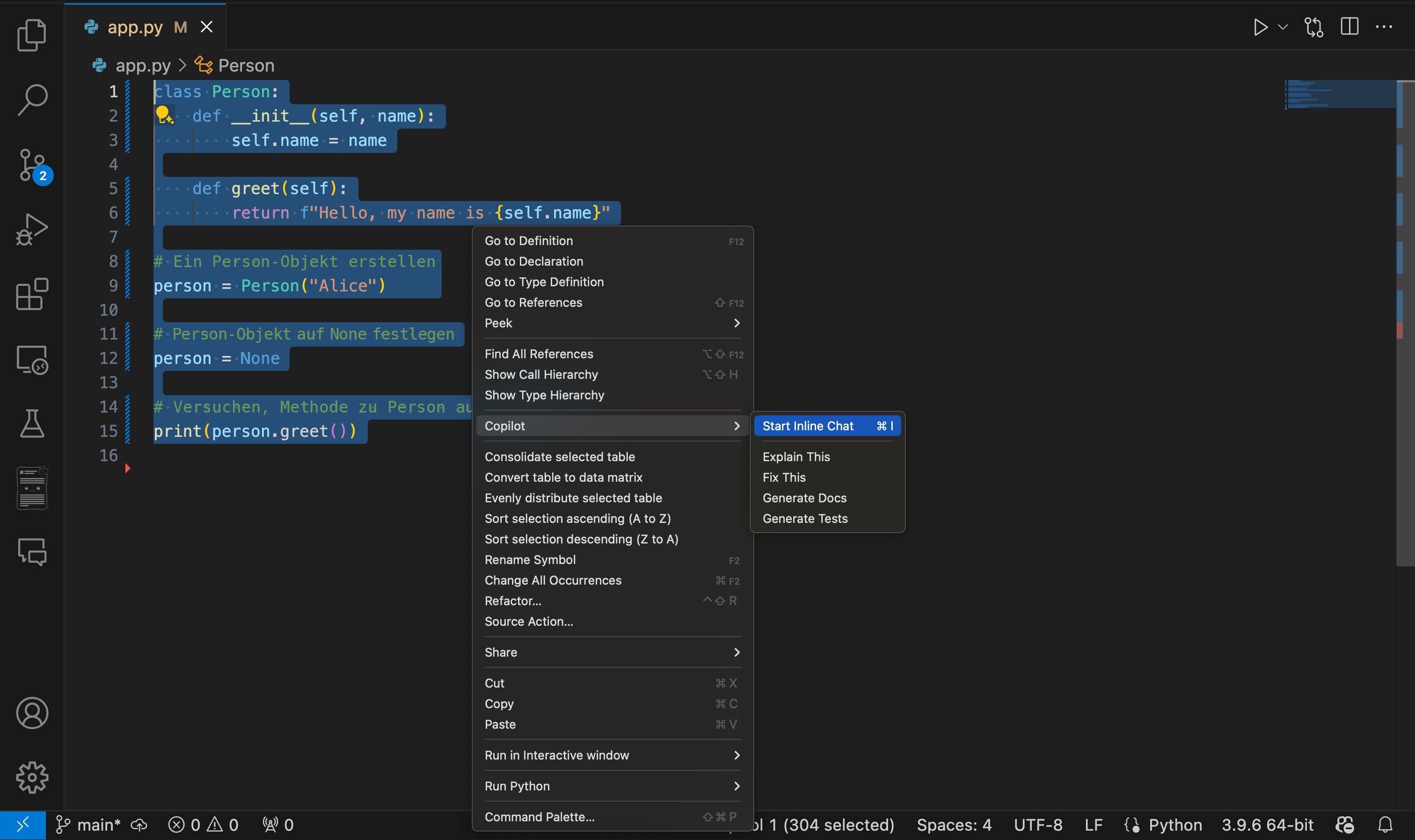Open the run button dropdown arrow
Viewport: 1415px width, 840px height.
pos(1283,27)
